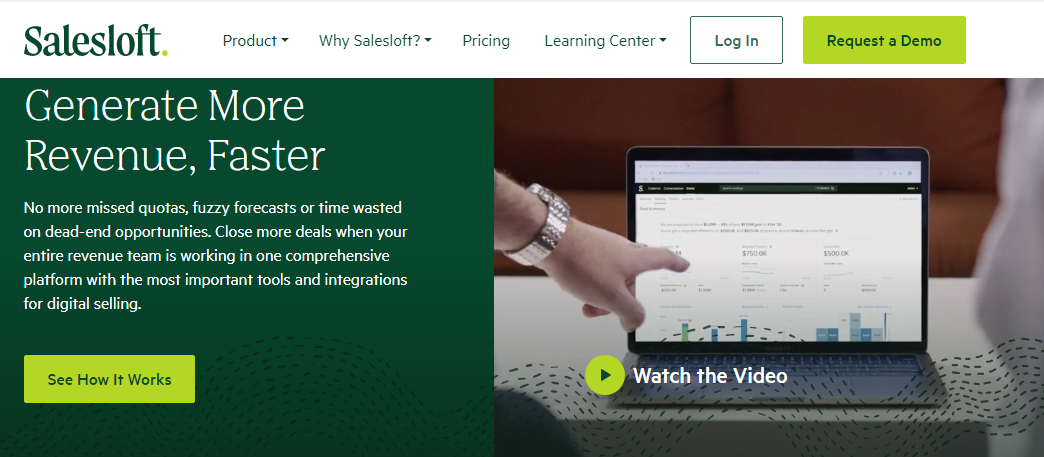Expand the caret arrow beside Product
The width and height of the screenshot is (1044, 457).
[285, 41]
